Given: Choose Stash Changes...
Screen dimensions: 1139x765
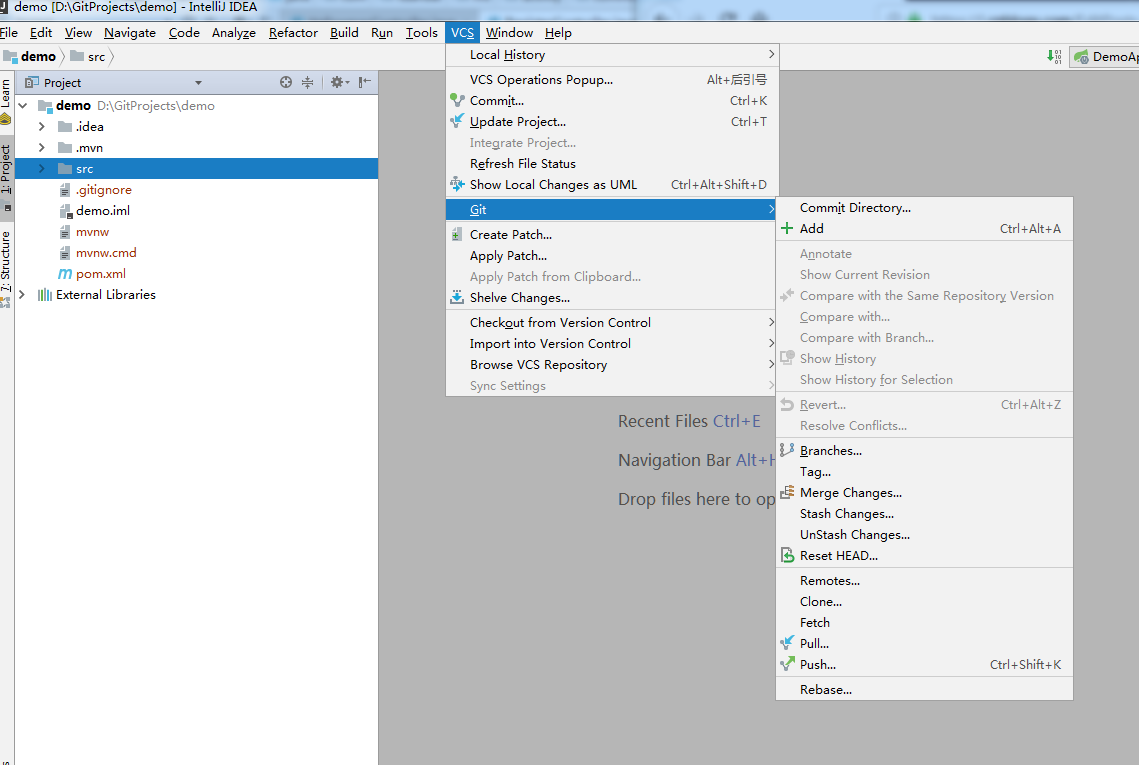Looking at the screenshot, I should click(x=924, y=513).
